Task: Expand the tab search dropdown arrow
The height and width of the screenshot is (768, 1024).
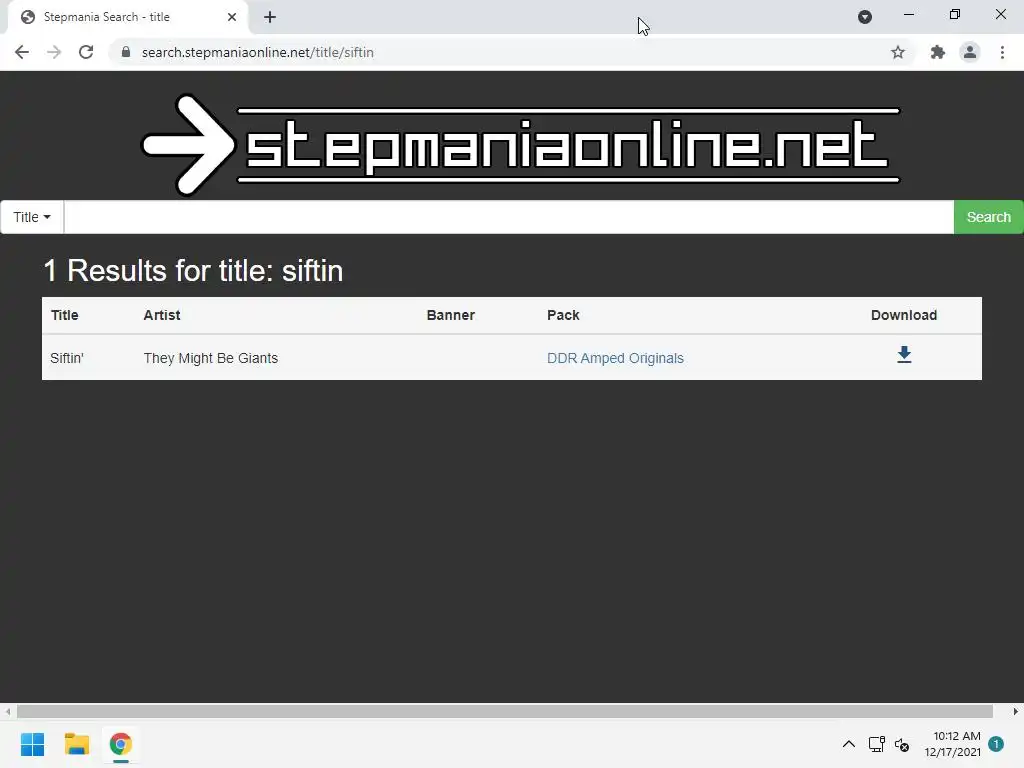Action: click(865, 17)
